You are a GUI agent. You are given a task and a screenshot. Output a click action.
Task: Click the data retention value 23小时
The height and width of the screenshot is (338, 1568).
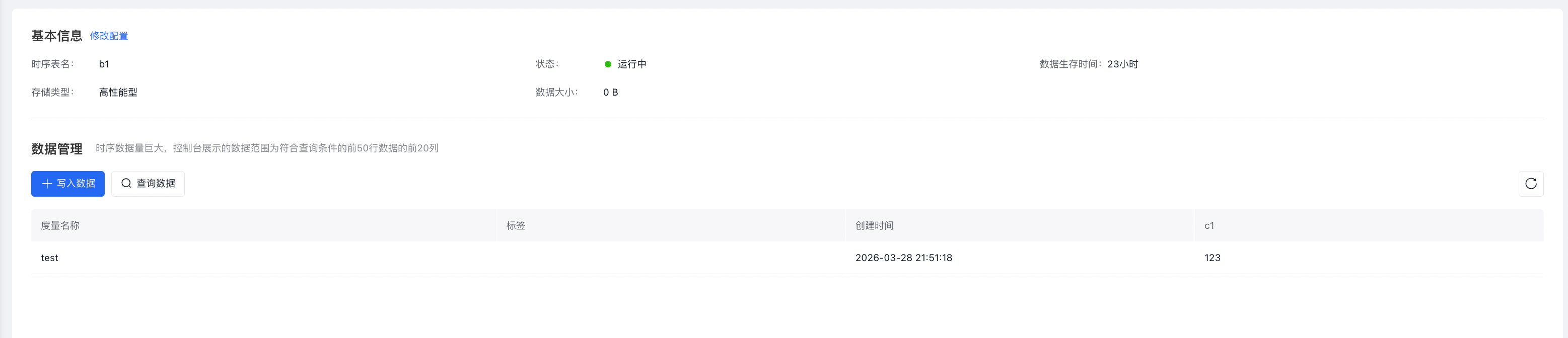point(1122,64)
